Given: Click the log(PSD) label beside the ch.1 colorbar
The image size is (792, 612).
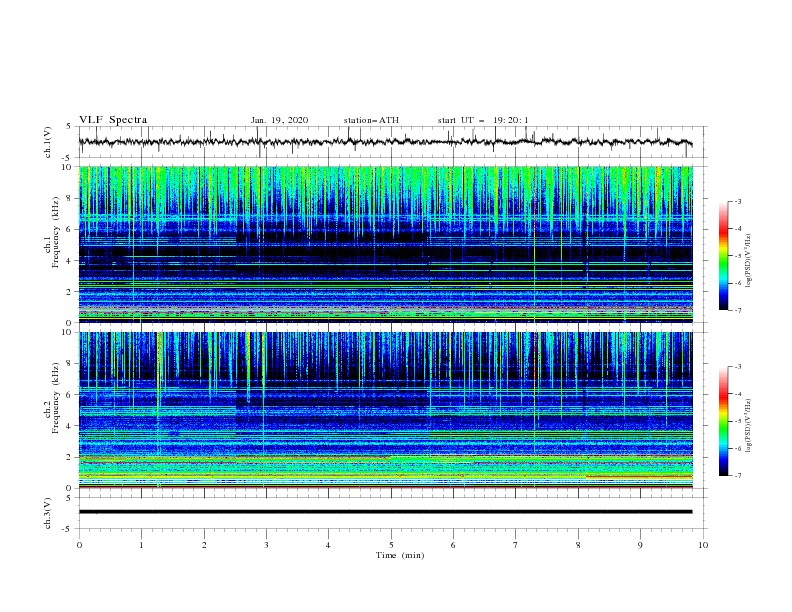Looking at the screenshot, I should [x=748, y=261].
